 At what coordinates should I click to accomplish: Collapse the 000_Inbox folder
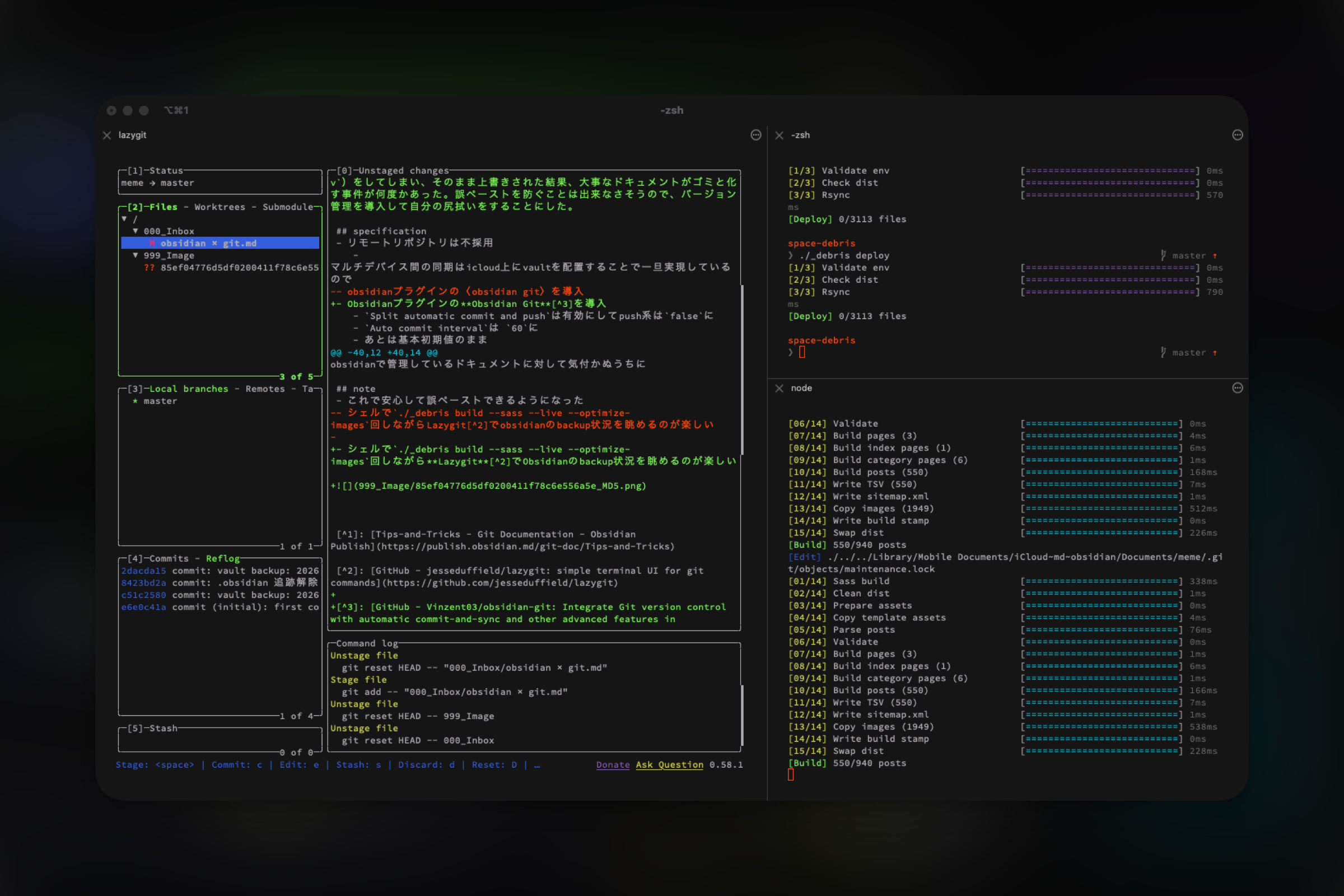tap(136, 231)
